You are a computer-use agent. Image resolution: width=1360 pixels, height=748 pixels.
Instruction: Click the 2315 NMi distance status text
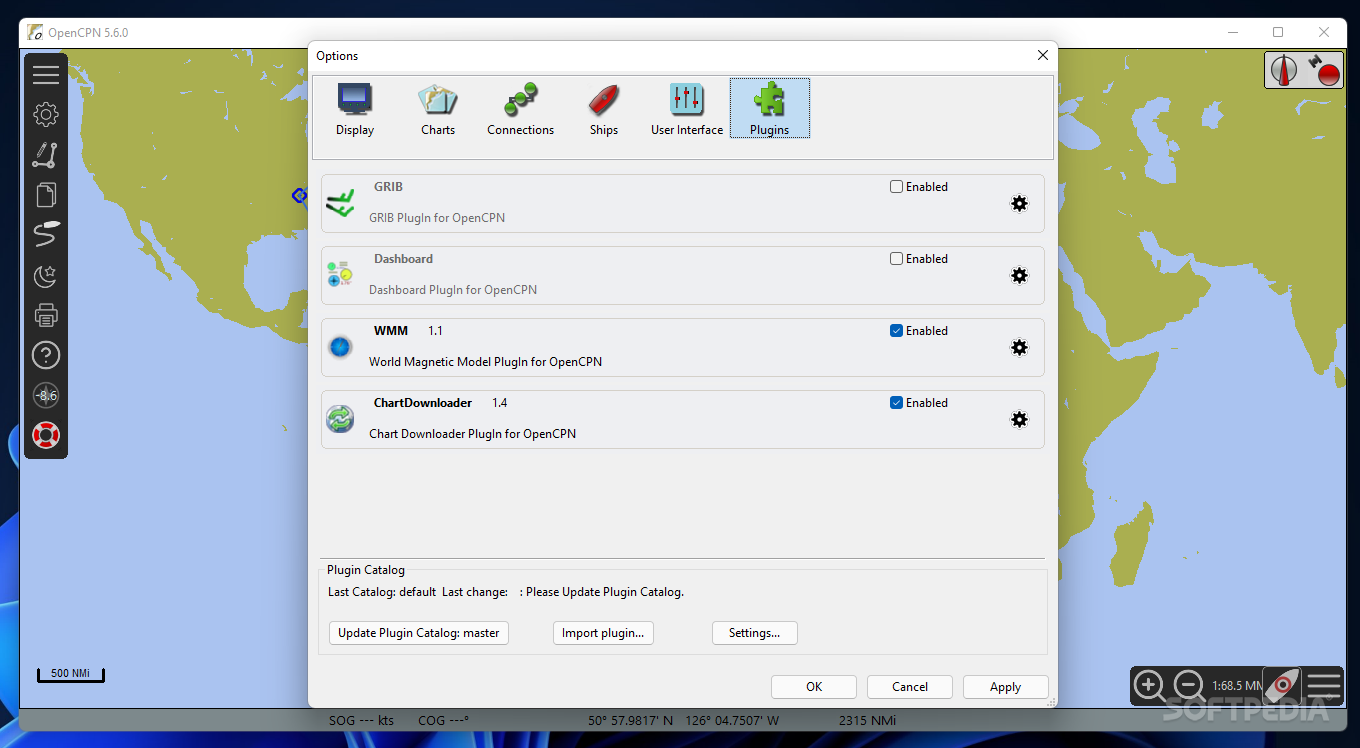867,720
